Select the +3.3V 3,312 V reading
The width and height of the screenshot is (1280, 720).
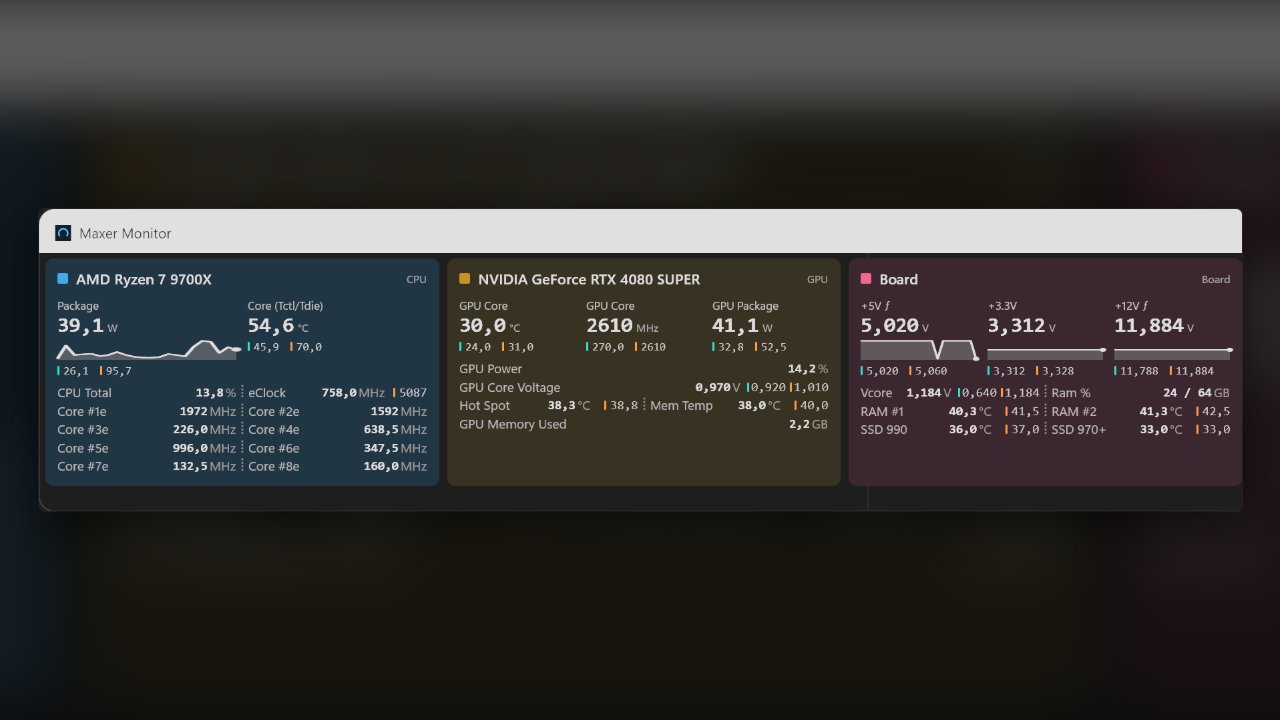1022,326
